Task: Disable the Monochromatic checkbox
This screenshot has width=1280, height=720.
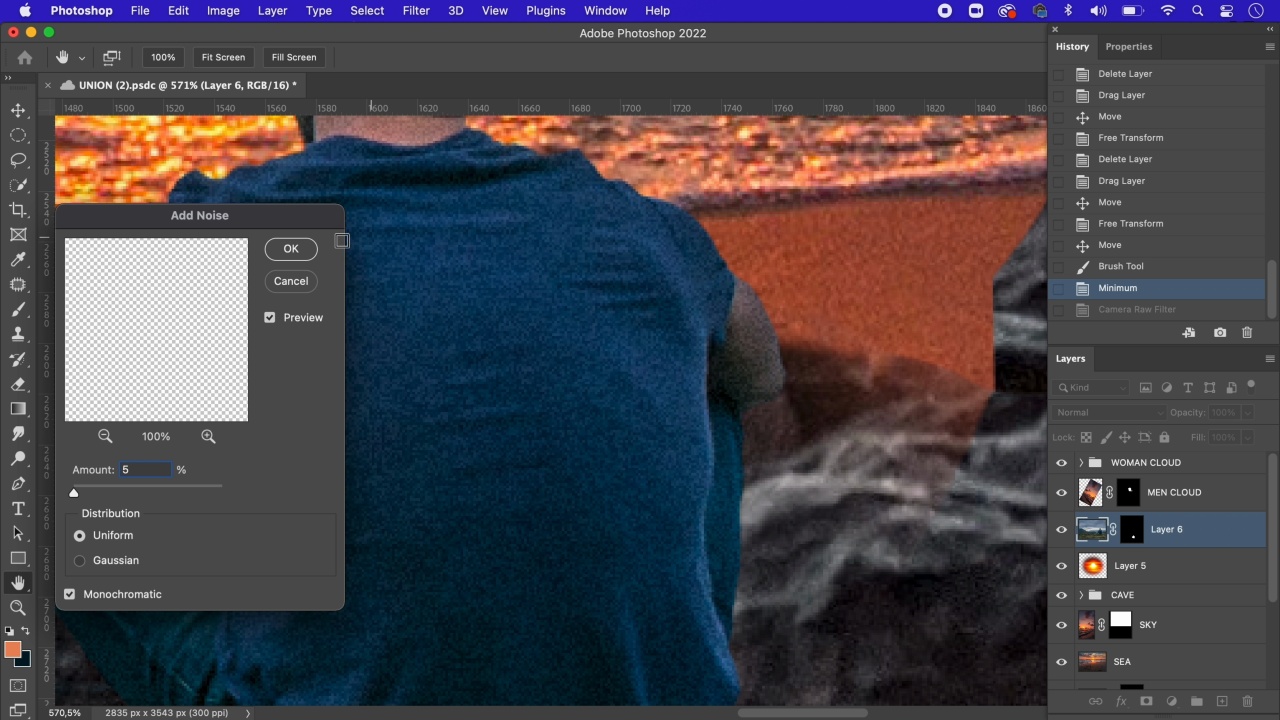Action: click(70, 594)
